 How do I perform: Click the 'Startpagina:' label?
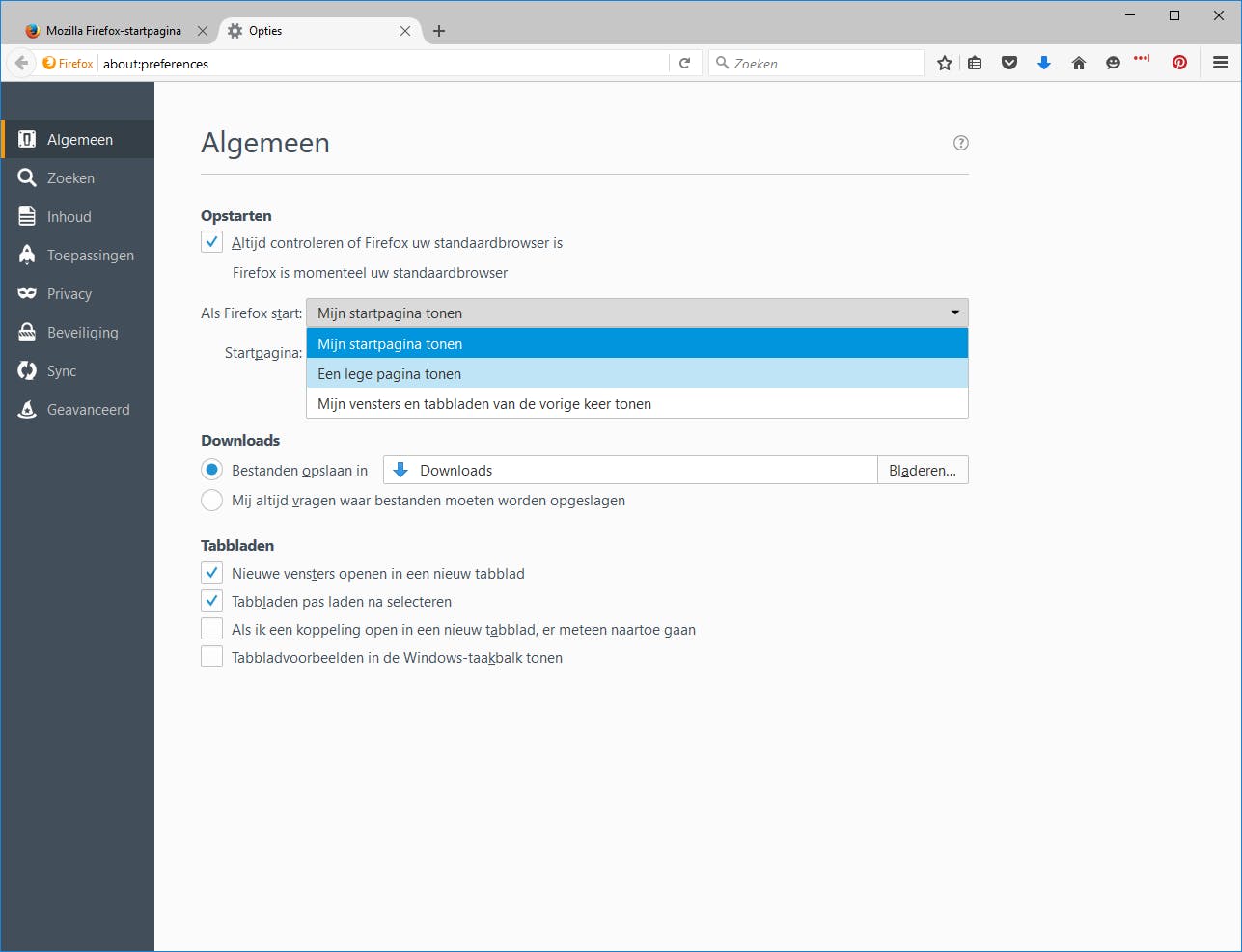pos(263,353)
